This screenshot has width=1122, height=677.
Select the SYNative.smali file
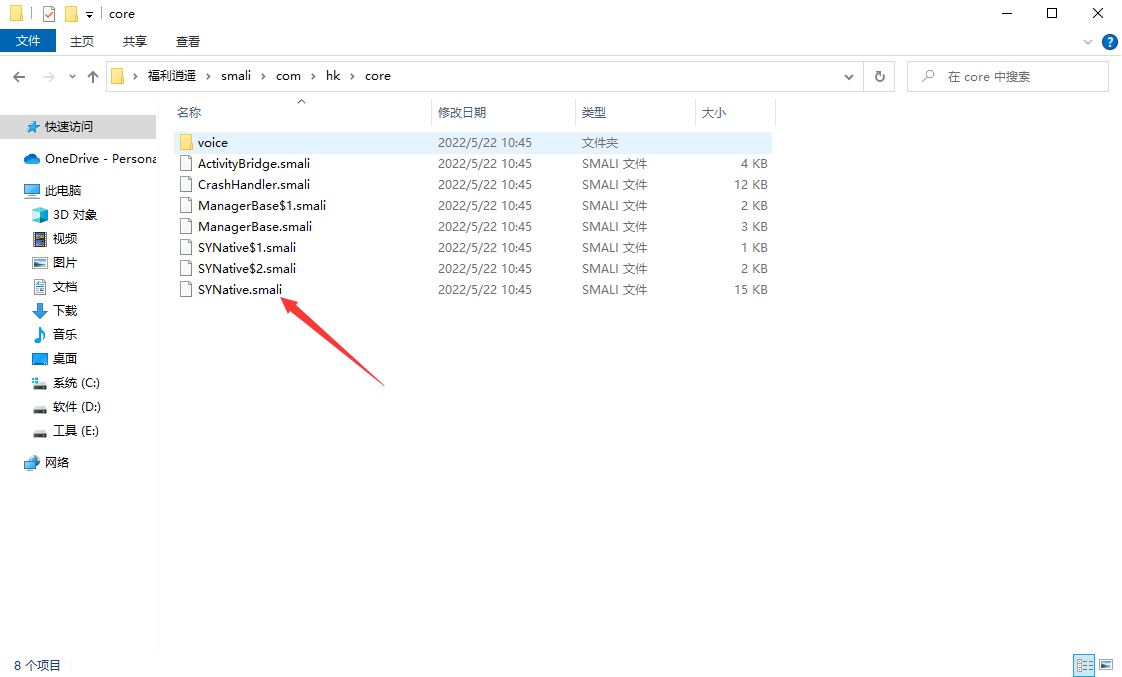pyautogui.click(x=239, y=290)
